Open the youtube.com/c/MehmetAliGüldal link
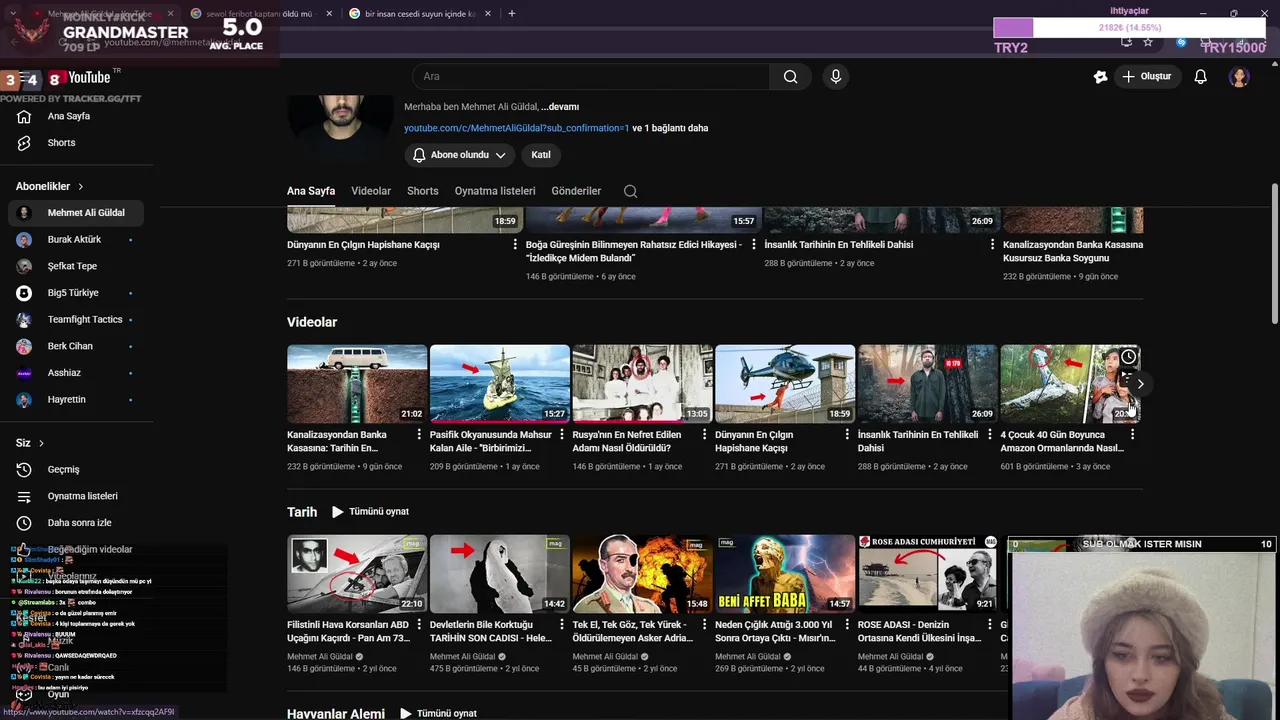Screen dimensions: 1280x720 tap(516, 128)
